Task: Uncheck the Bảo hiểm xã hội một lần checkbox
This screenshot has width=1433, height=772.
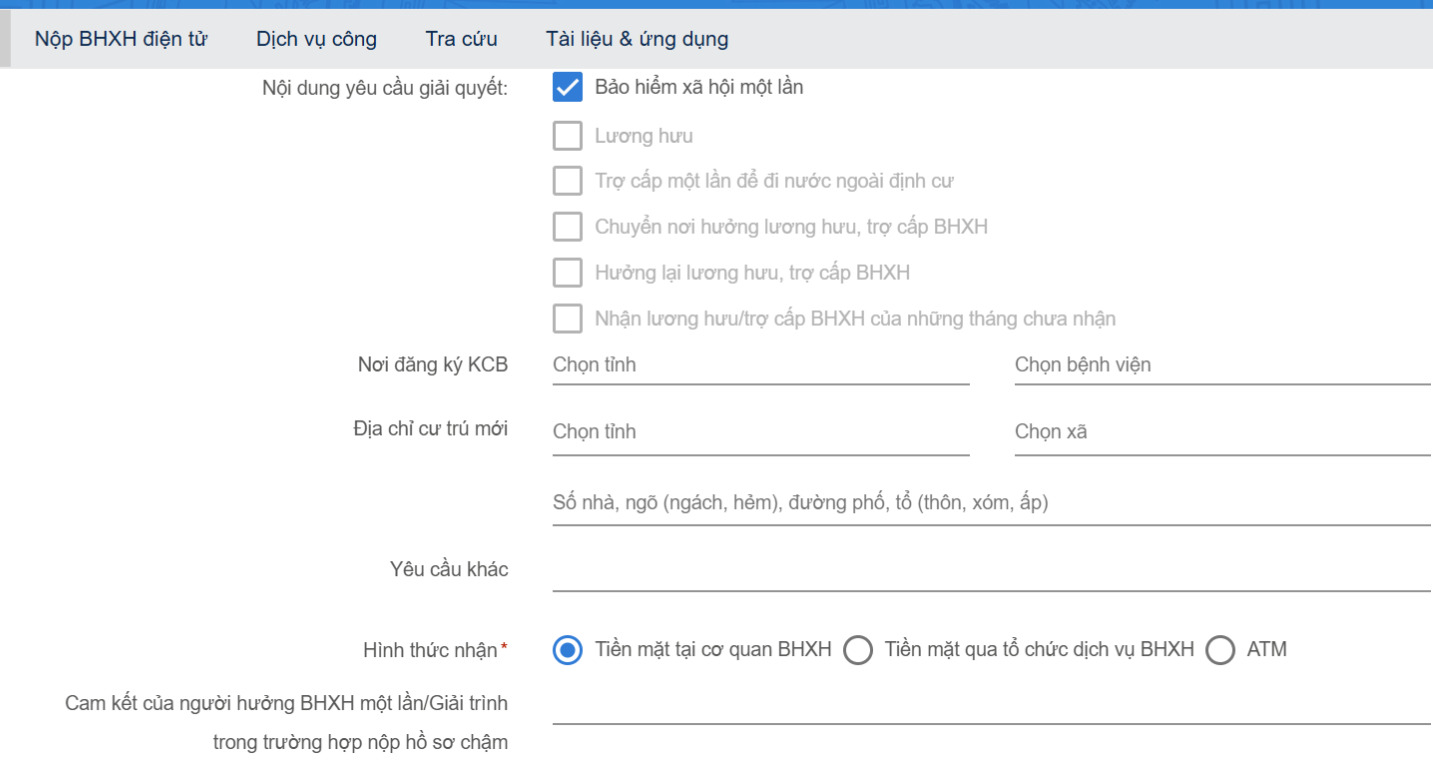Action: (x=567, y=88)
